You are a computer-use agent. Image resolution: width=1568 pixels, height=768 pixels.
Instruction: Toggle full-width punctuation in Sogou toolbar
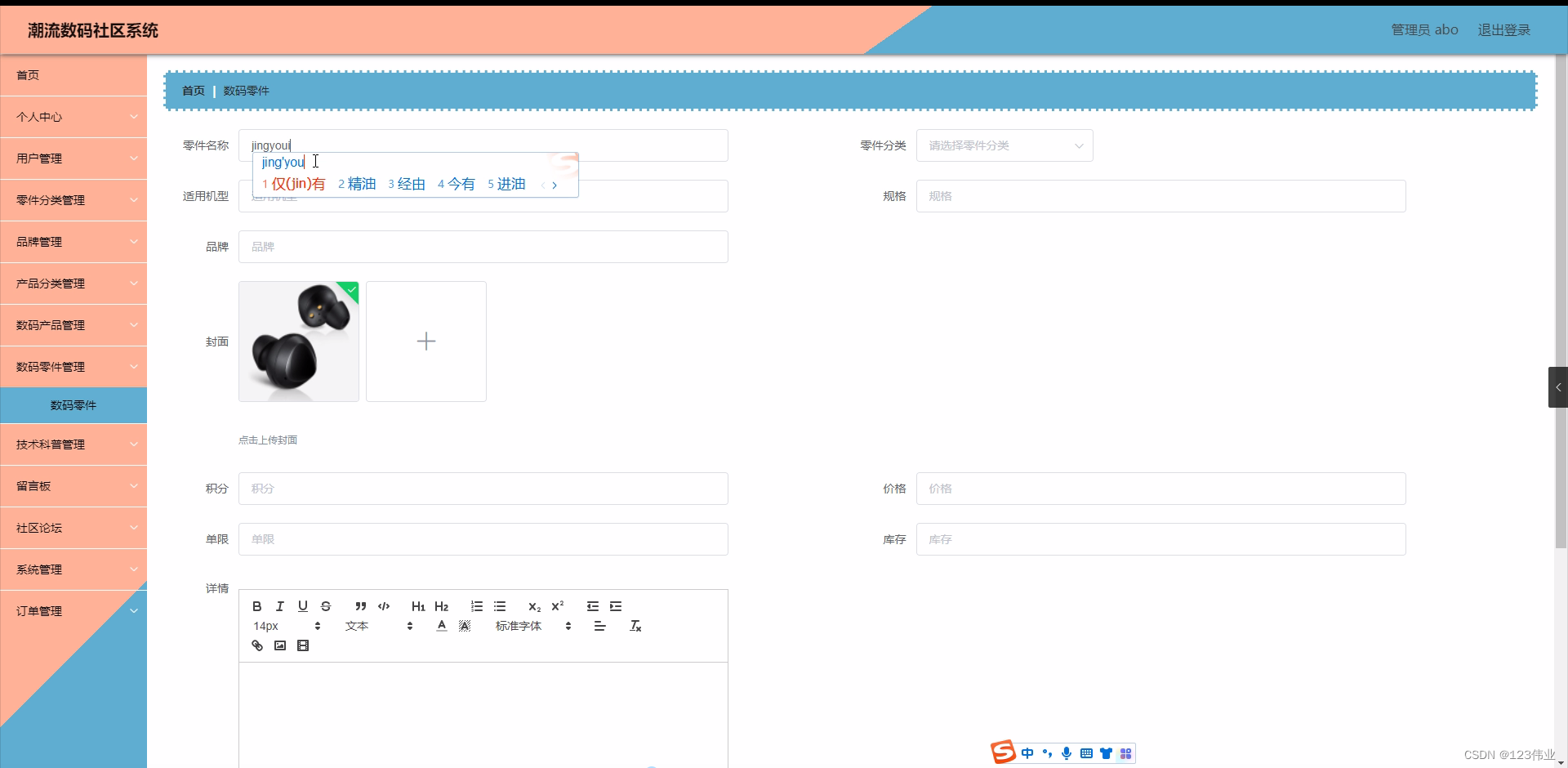coord(1047,753)
